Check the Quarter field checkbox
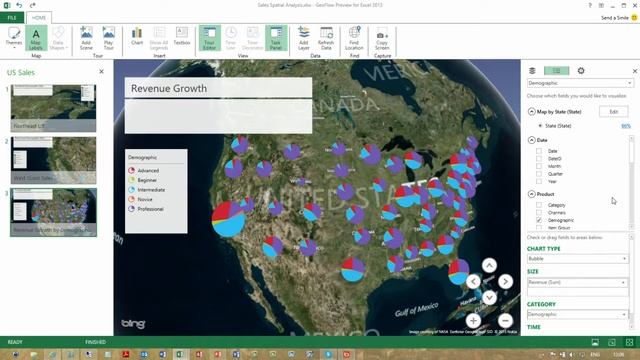The height and width of the screenshot is (360, 640). tap(539, 174)
